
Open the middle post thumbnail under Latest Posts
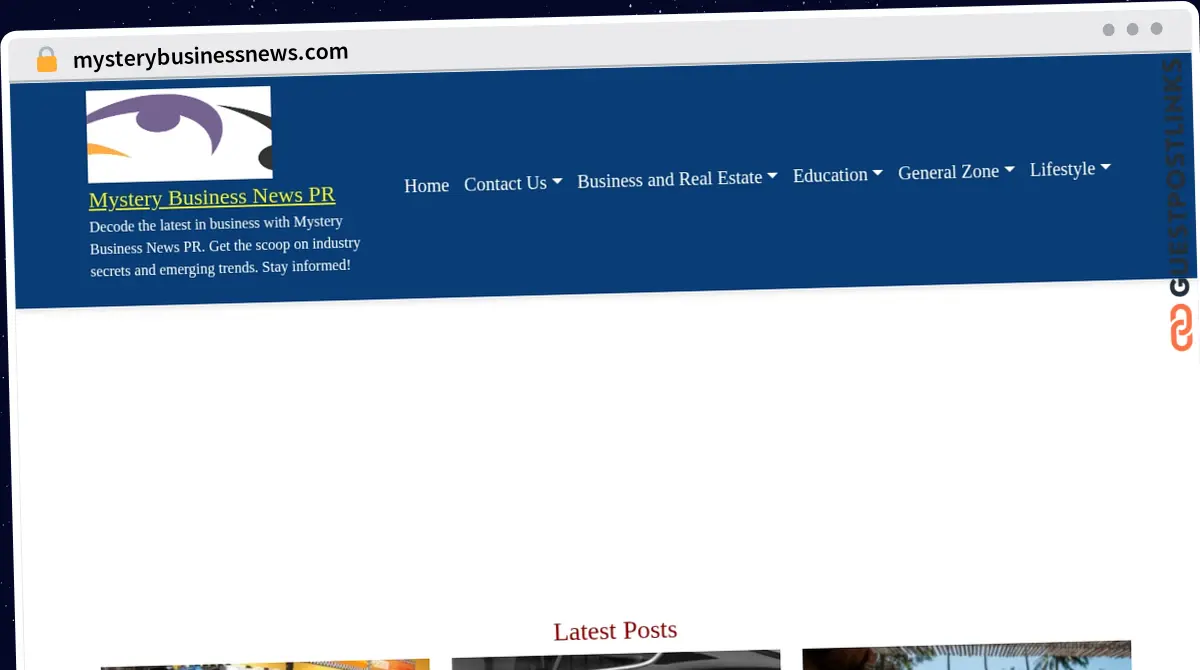[616, 659]
